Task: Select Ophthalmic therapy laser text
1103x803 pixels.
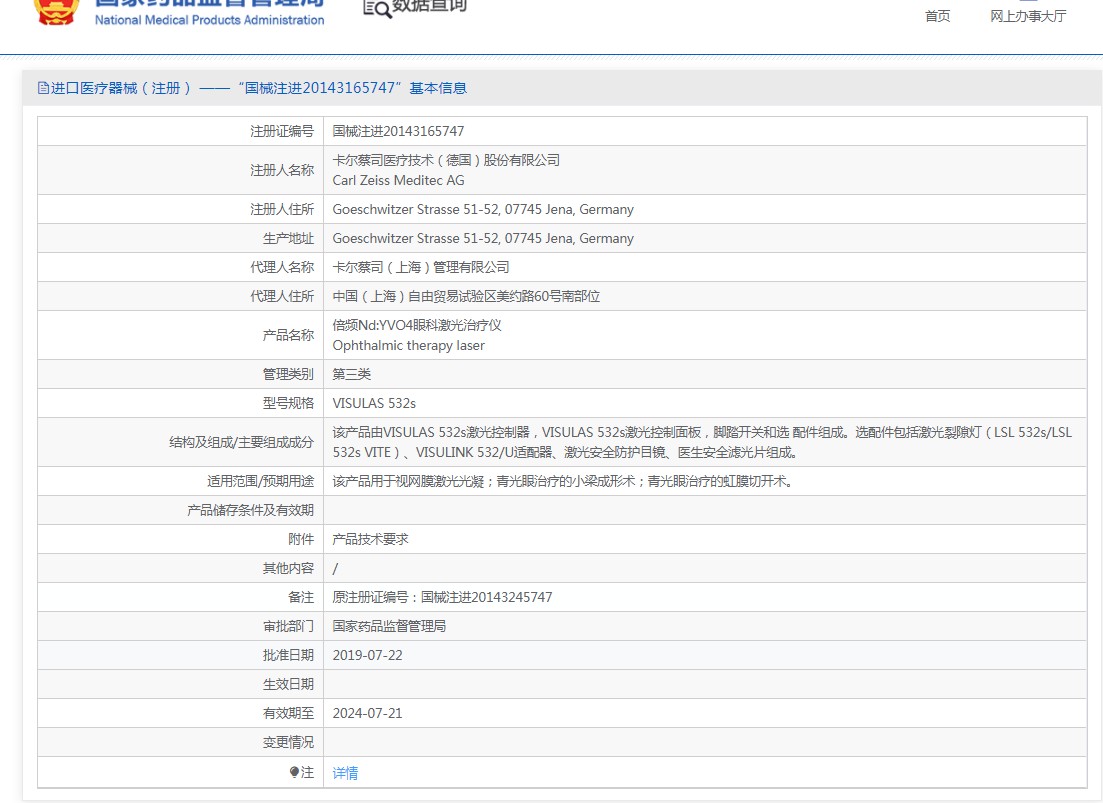Action: 408,345
